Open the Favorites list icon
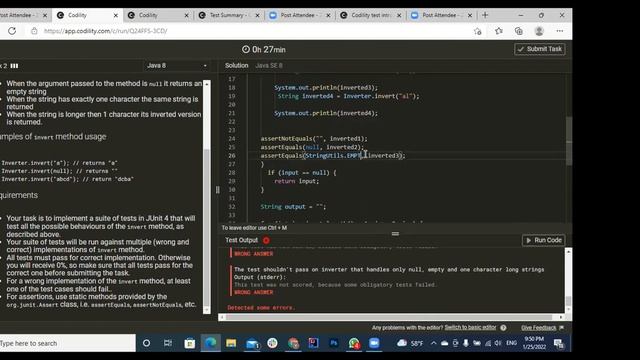This screenshot has height=360, width=640. (499, 31)
